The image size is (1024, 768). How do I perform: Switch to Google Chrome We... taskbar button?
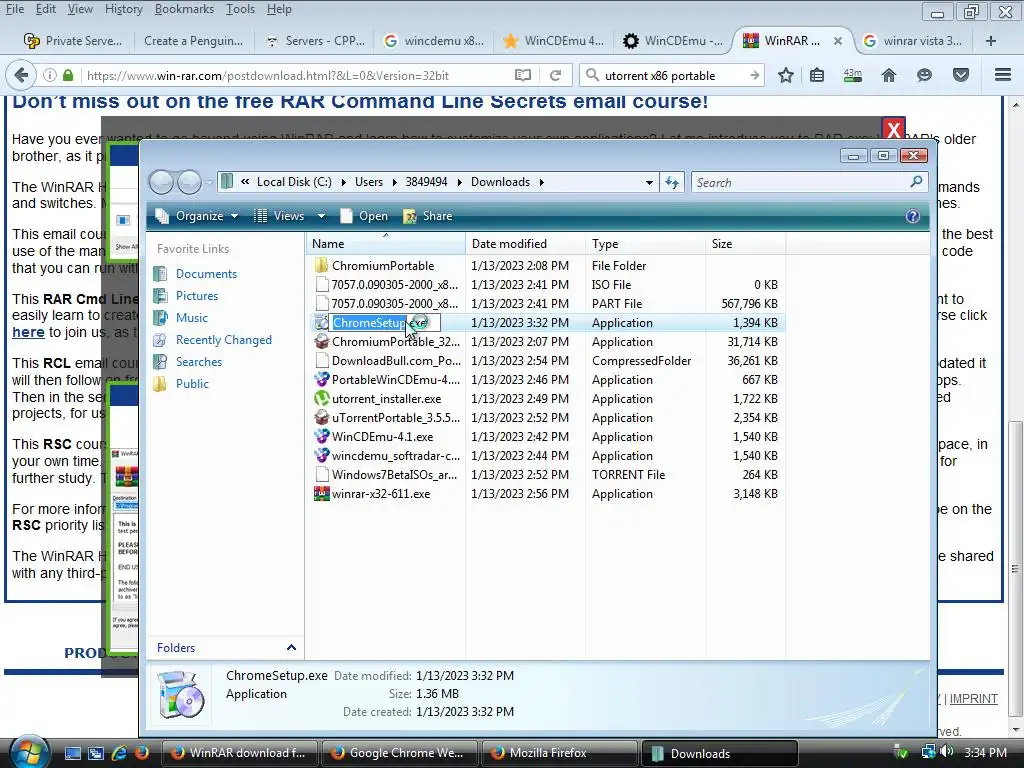tap(399, 753)
